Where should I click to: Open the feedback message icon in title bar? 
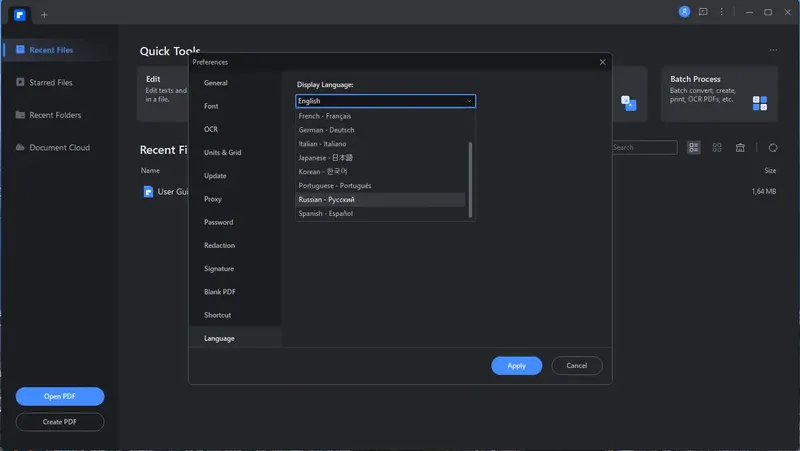[x=703, y=12]
